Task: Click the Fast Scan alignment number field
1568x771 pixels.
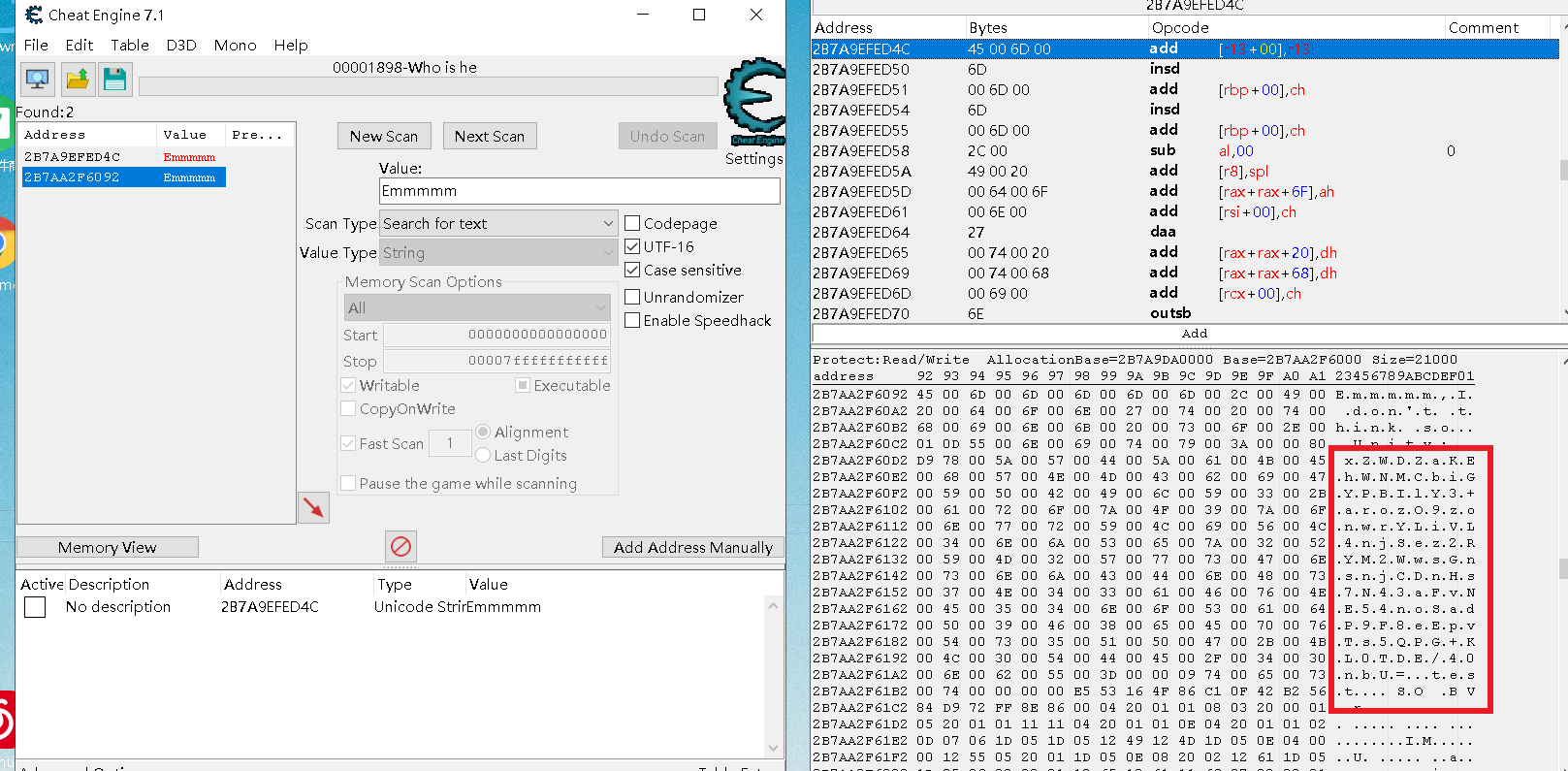Action: 450,443
